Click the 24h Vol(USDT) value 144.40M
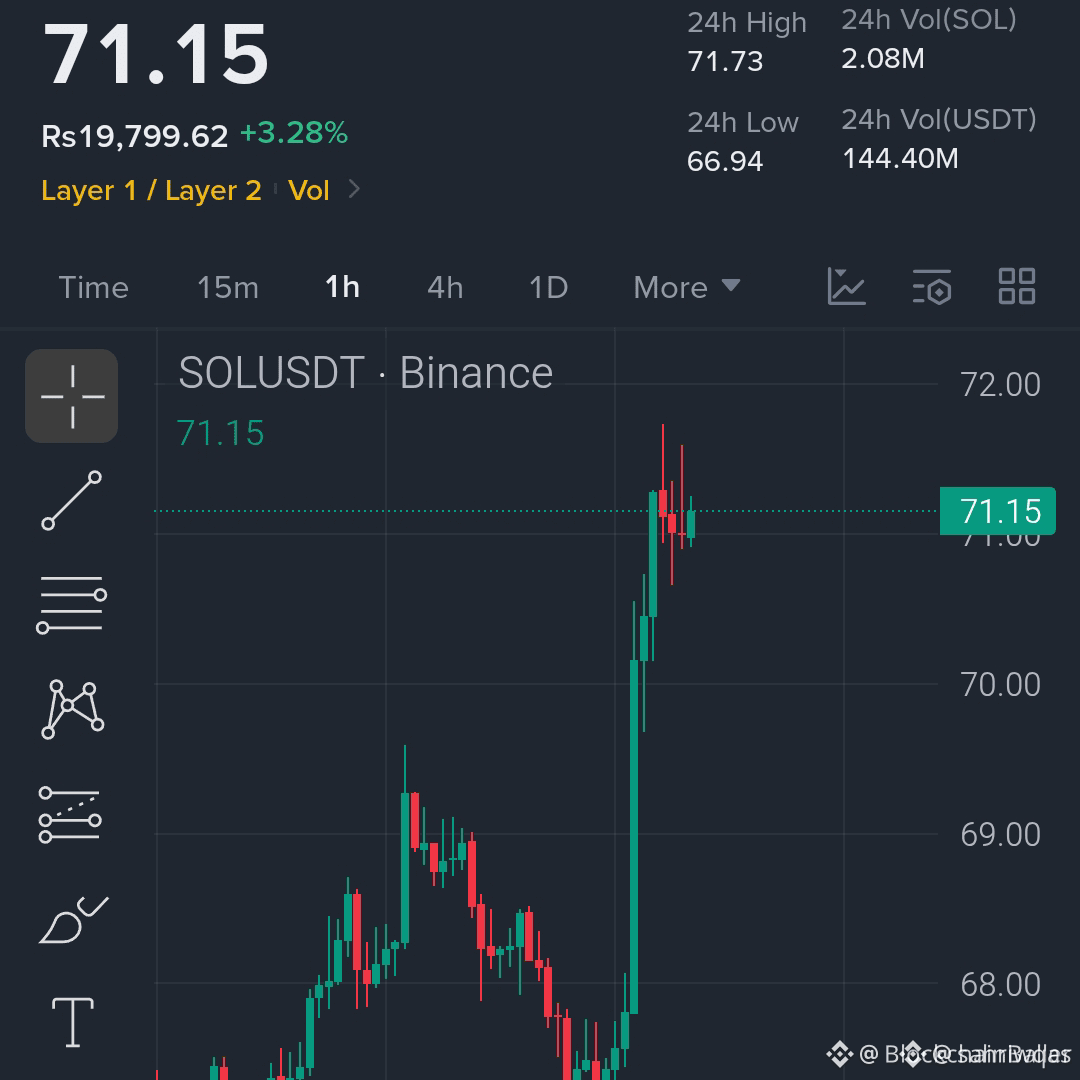 pos(900,158)
